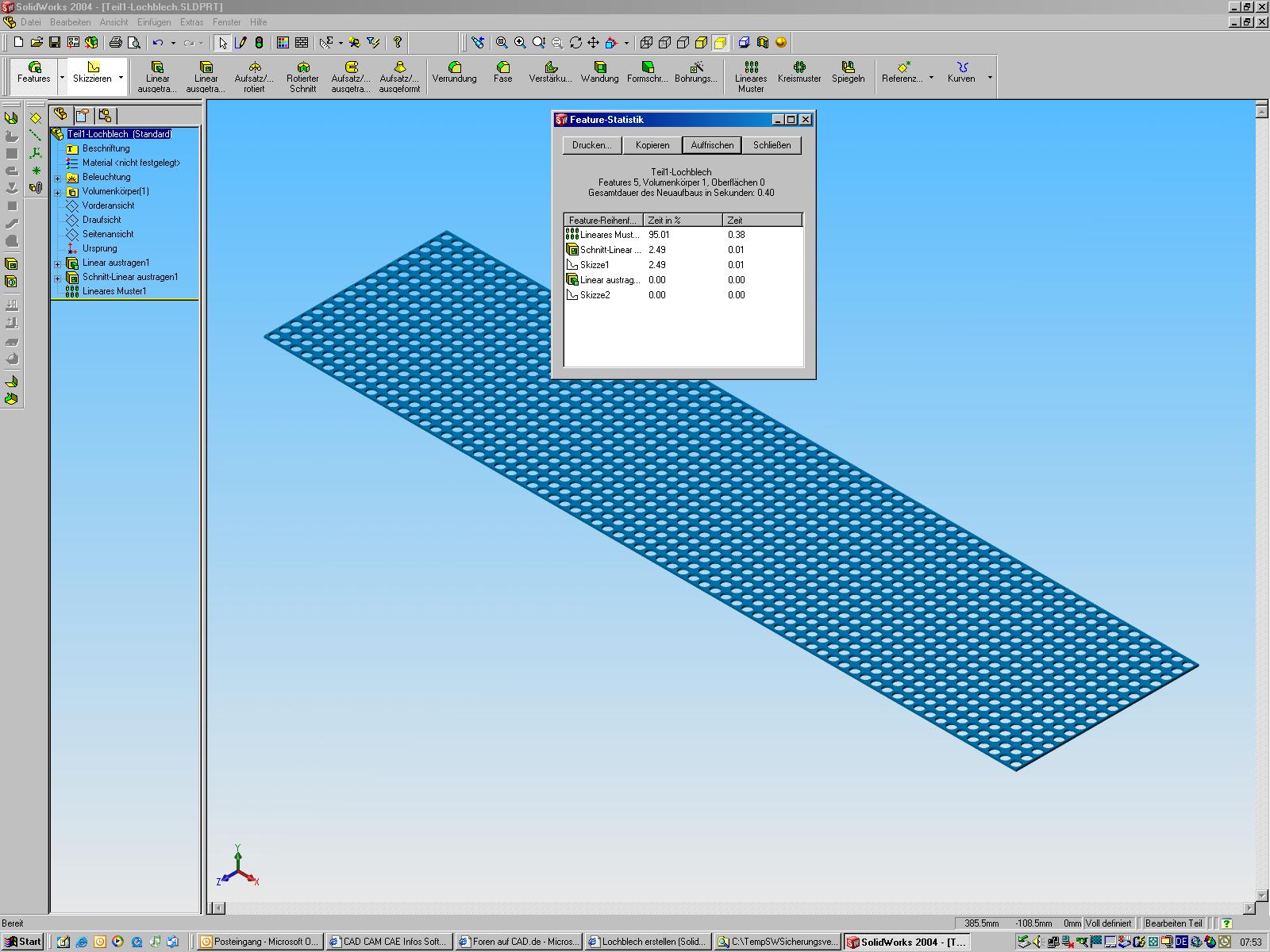Open the Ansicht menu
Viewport: 1270px width, 952px height.
pyautogui.click(x=114, y=22)
